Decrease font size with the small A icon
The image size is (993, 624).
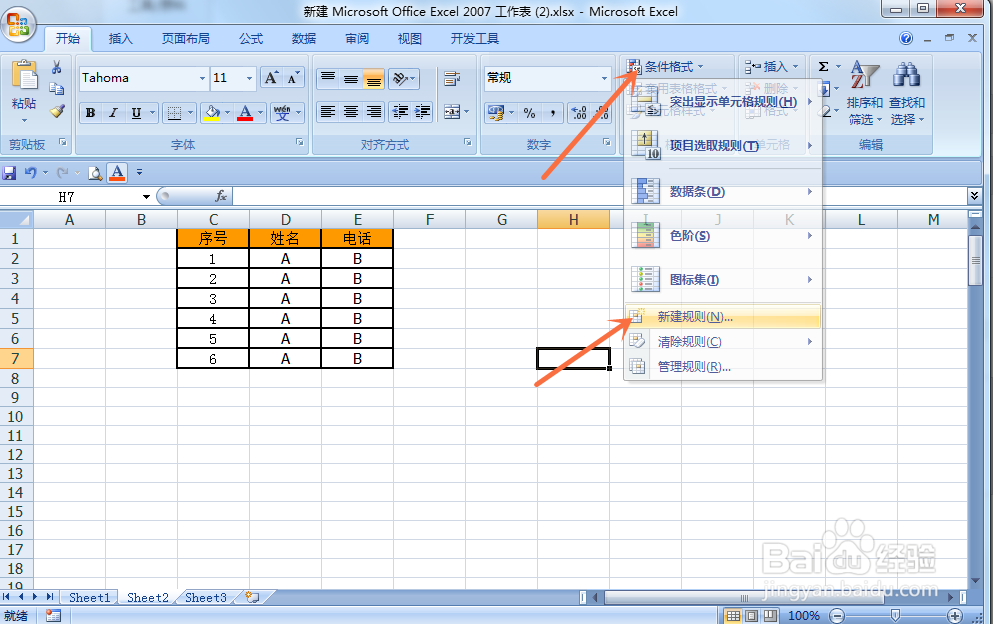pyautogui.click(x=292, y=78)
